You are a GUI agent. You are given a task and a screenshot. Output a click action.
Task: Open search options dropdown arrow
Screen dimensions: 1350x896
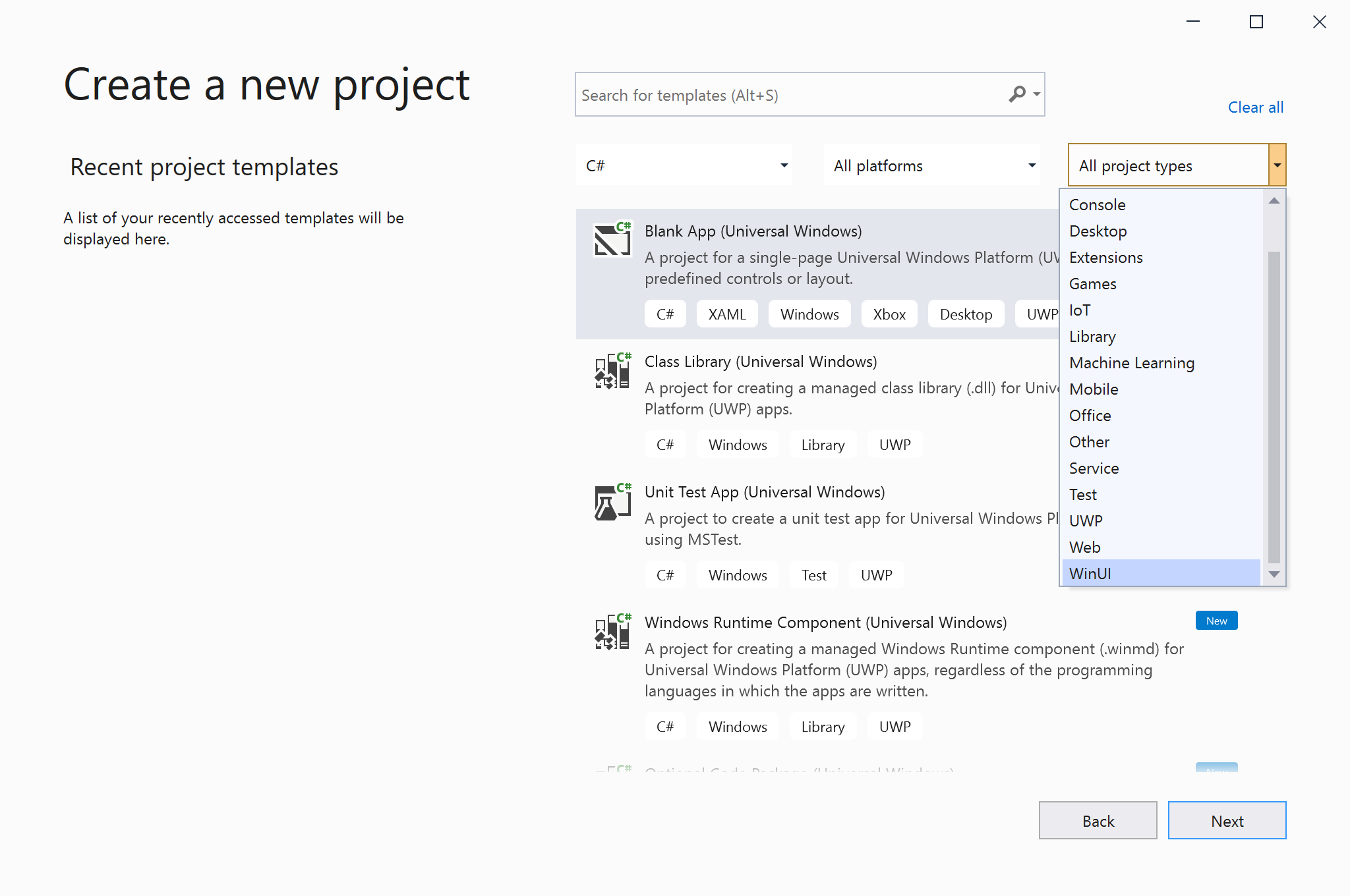pos(1037,94)
